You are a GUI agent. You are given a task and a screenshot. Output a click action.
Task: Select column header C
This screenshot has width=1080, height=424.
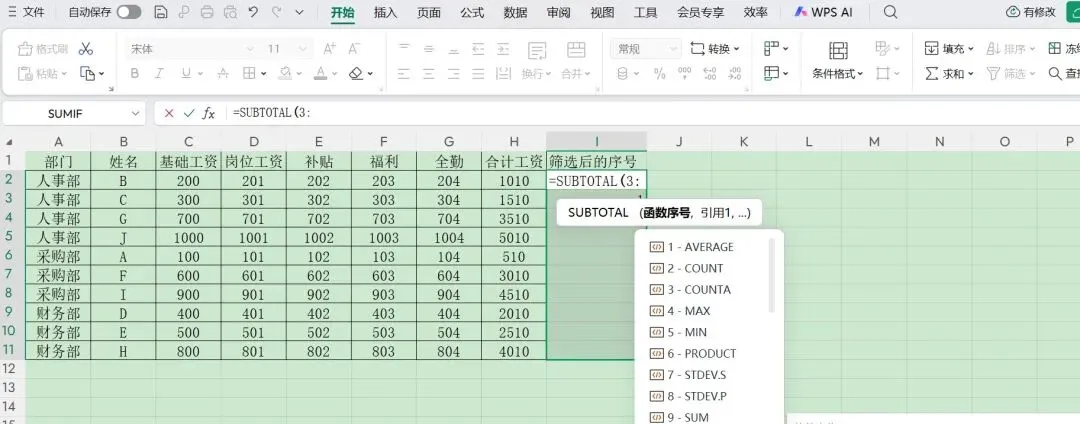click(x=188, y=142)
